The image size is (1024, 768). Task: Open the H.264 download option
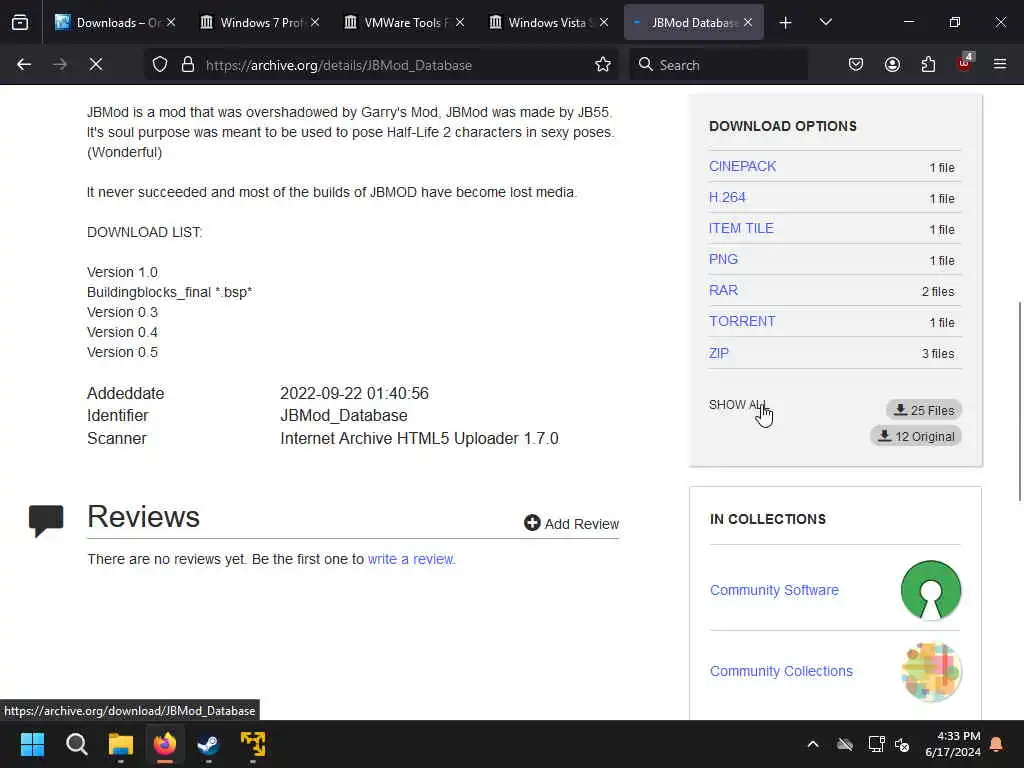(x=727, y=197)
